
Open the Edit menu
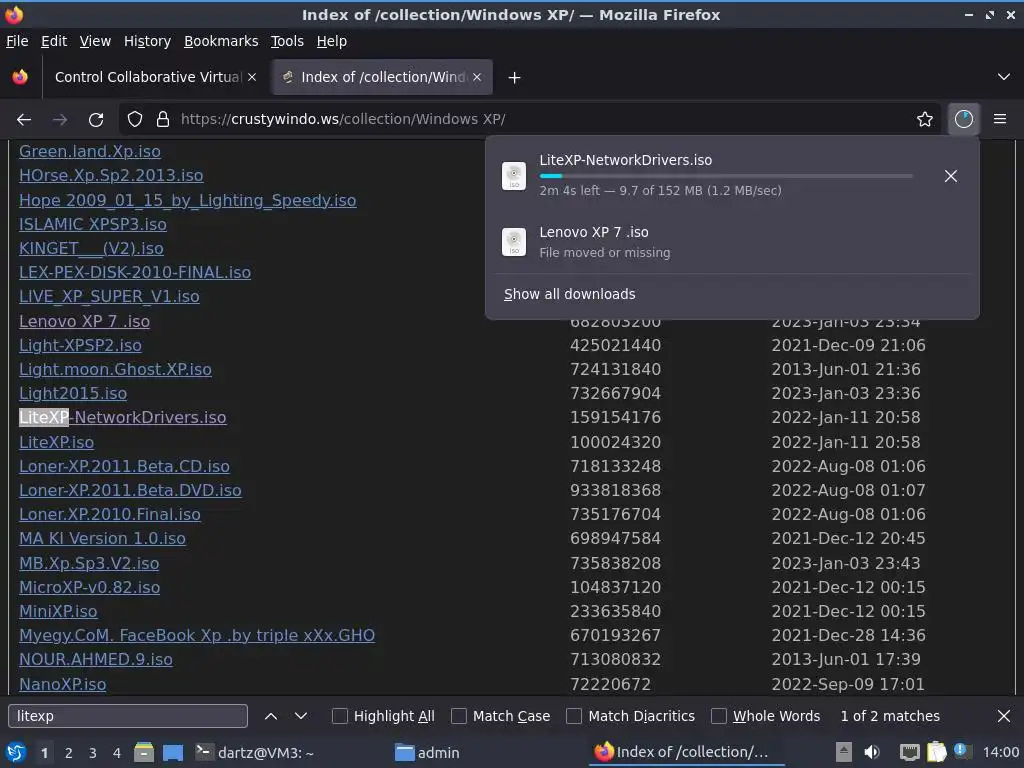[54, 41]
